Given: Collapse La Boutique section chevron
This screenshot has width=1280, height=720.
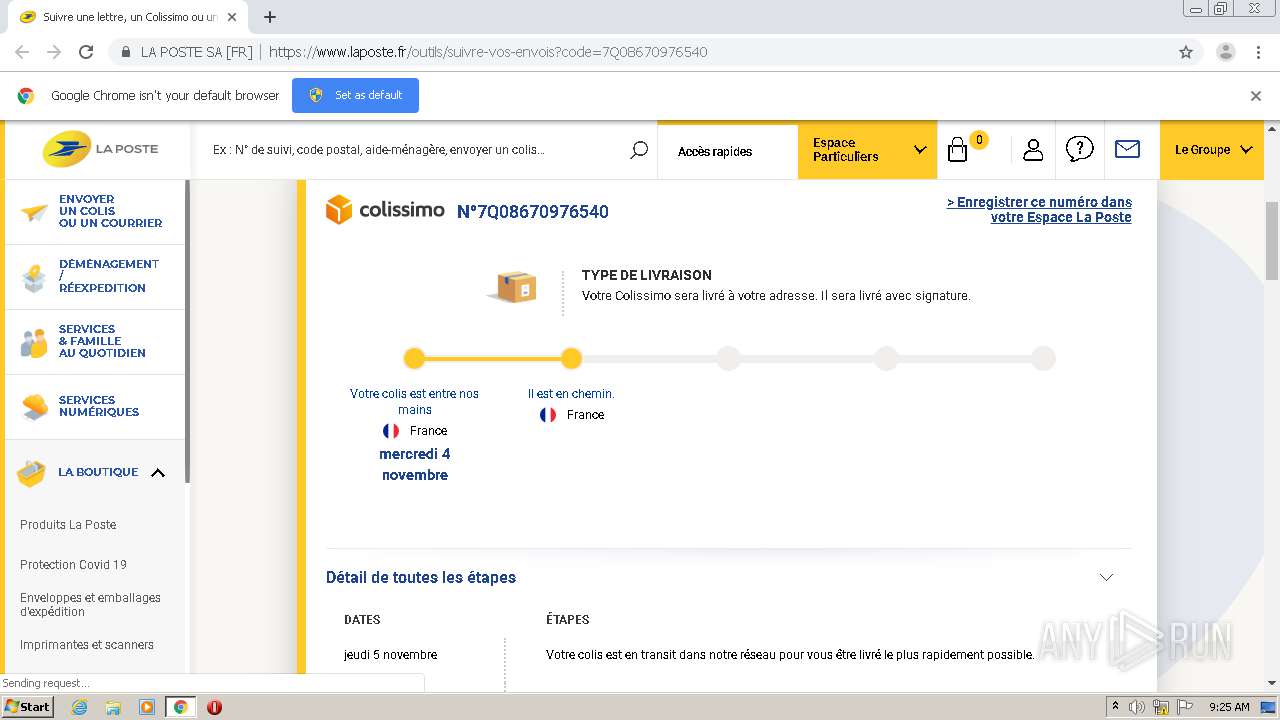Looking at the screenshot, I should (158, 473).
